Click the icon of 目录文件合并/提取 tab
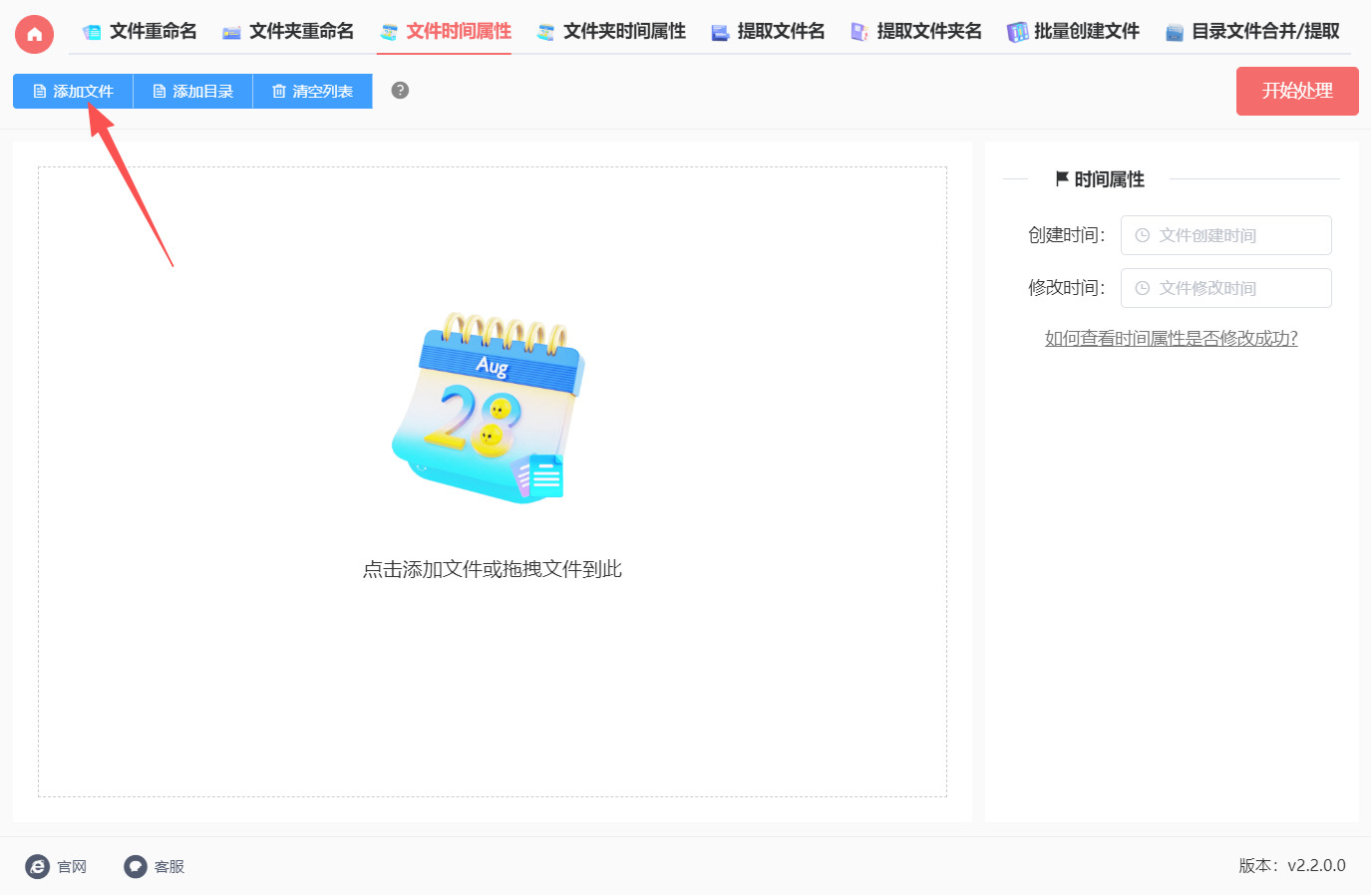This screenshot has width=1371, height=896. [x=1175, y=33]
